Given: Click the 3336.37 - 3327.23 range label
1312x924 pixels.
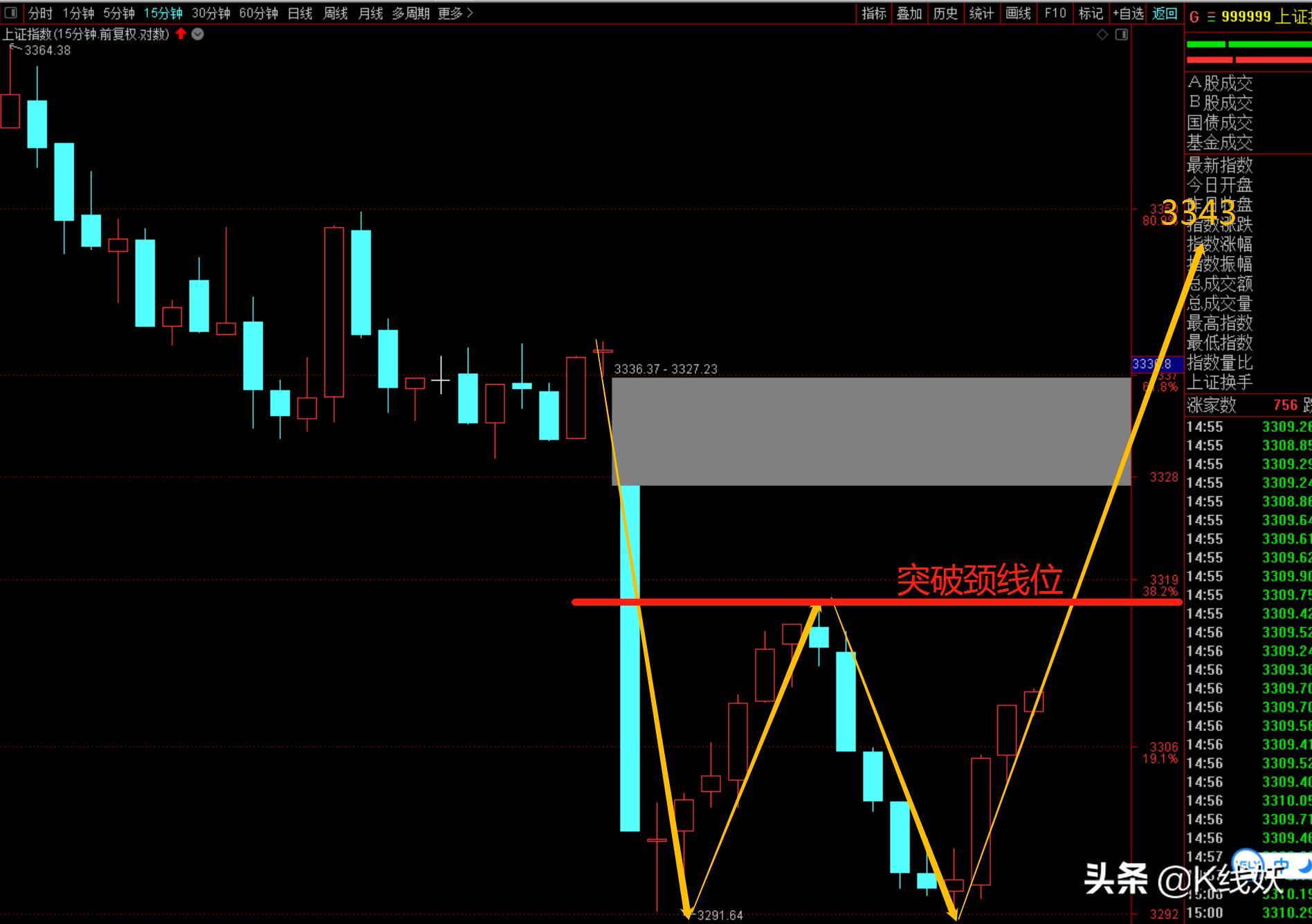Looking at the screenshot, I should click(x=666, y=370).
